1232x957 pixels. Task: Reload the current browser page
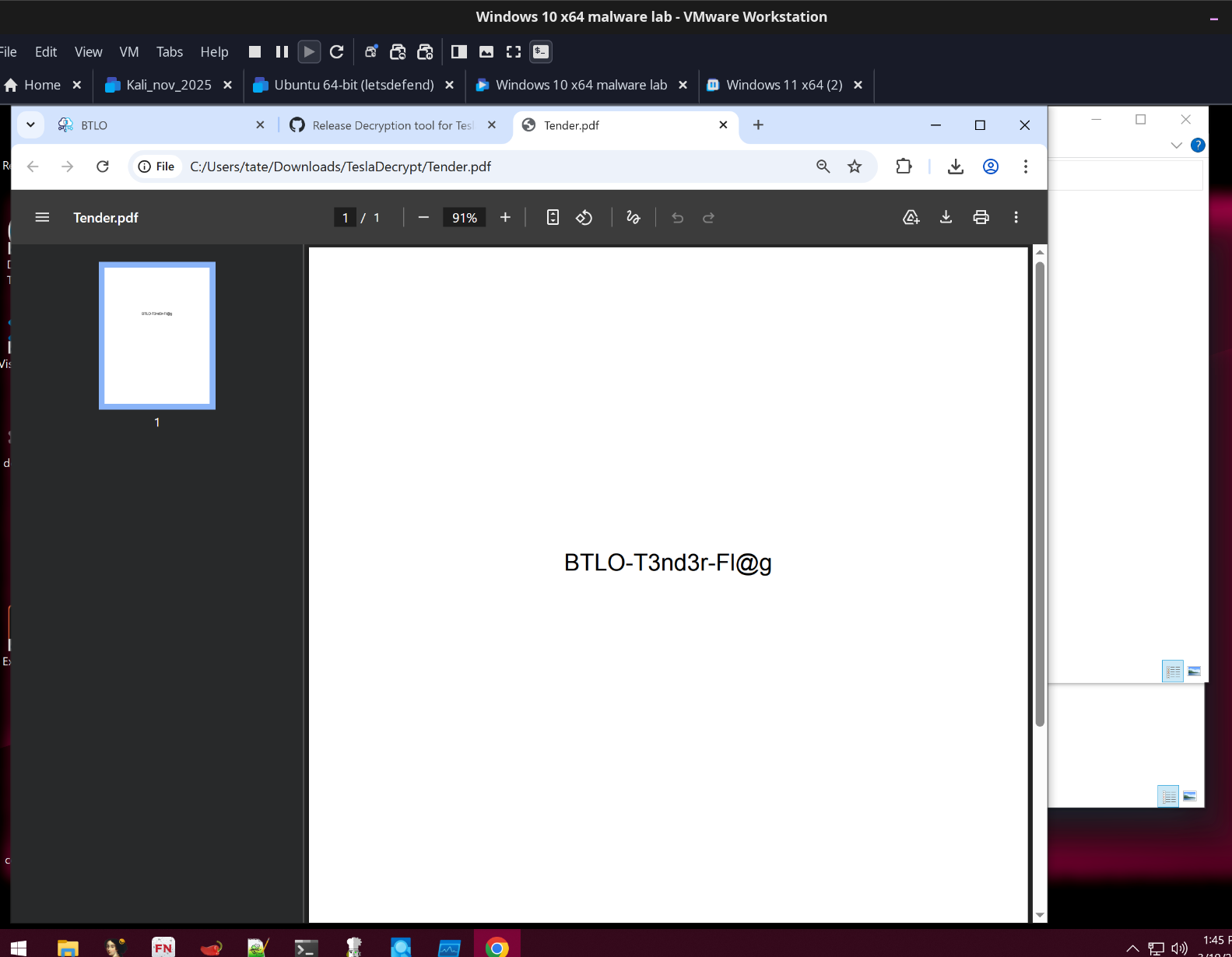coord(103,167)
